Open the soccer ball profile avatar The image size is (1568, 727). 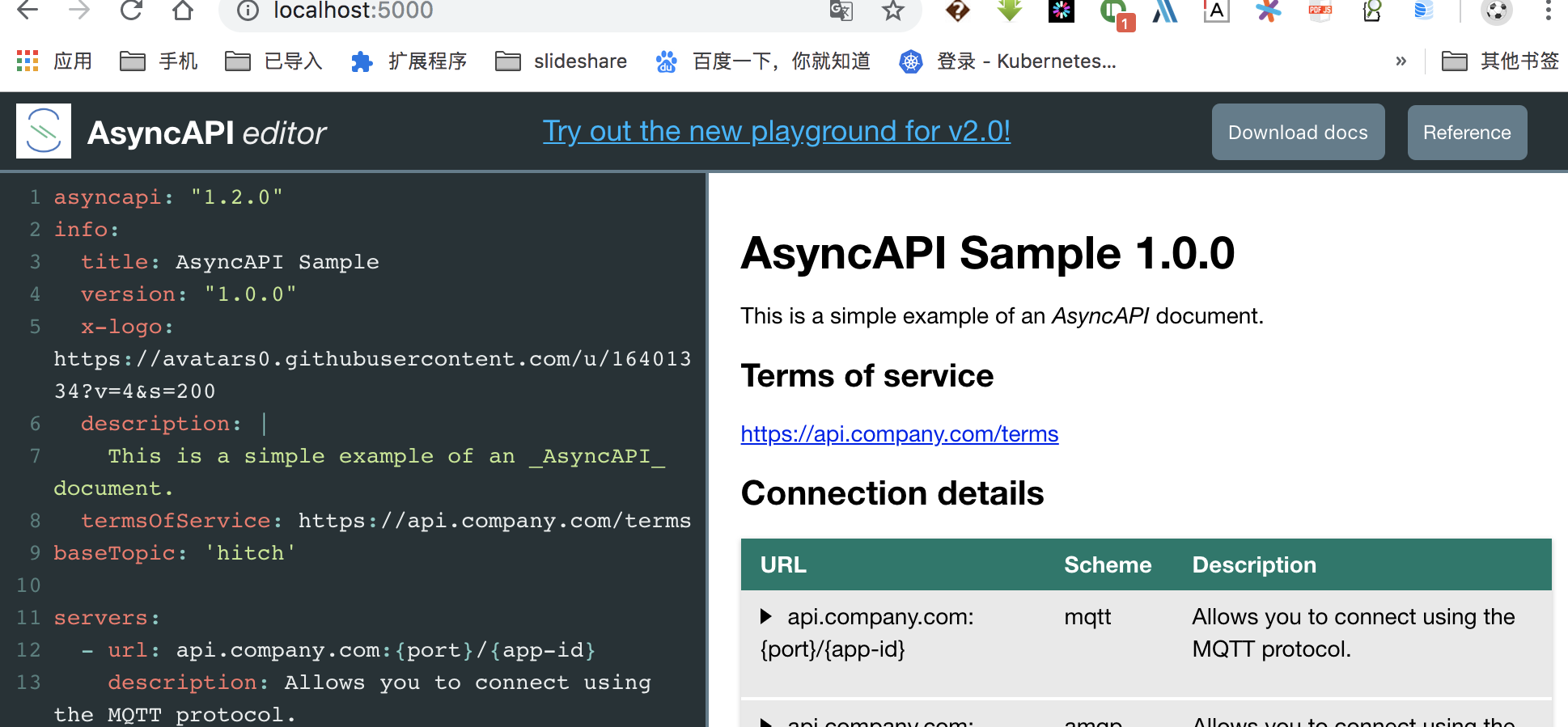[x=1497, y=11]
